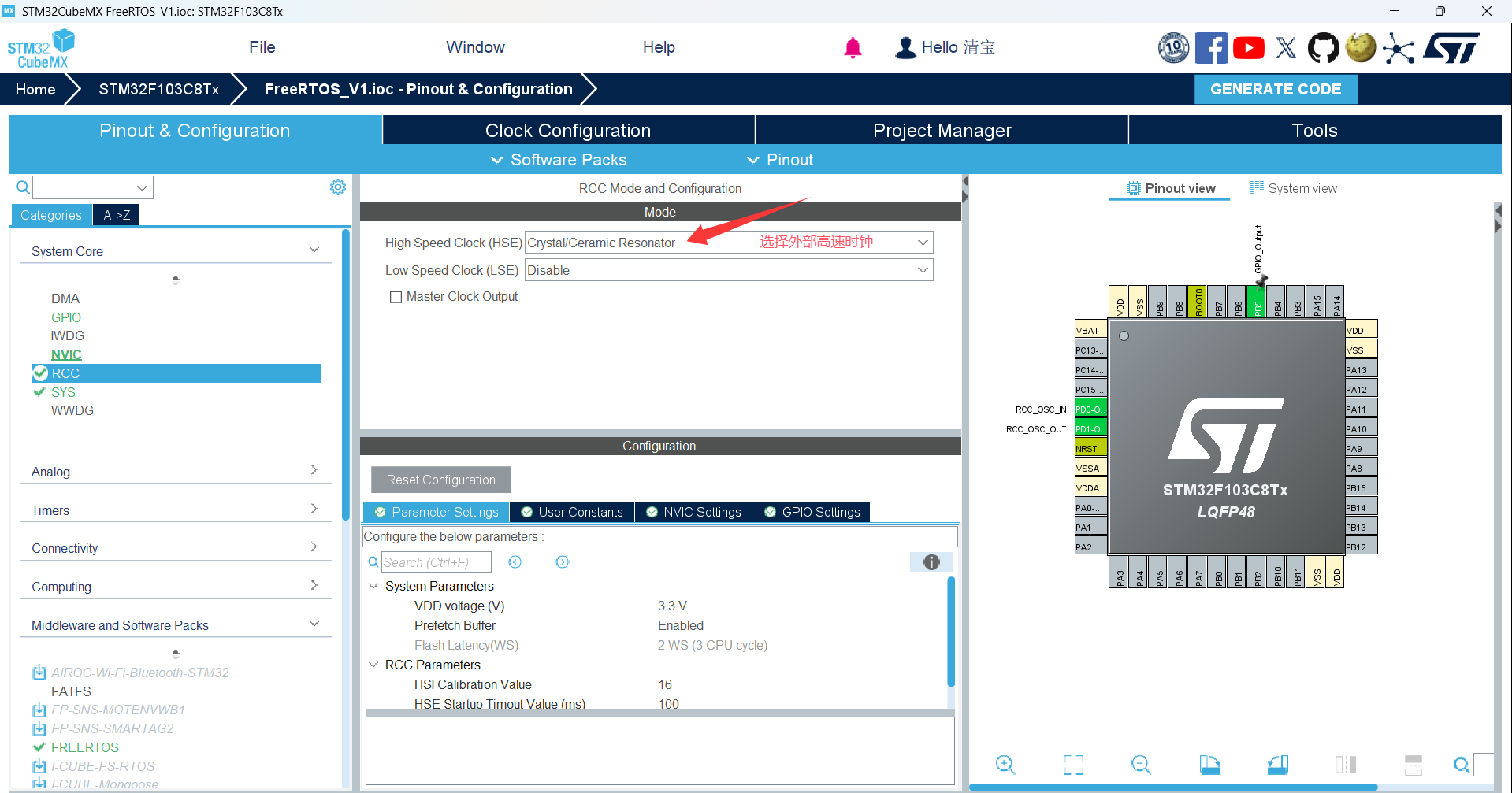Image resolution: width=1512 pixels, height=793 pixels.
Task: Open the Low Speed Clock (LSE) dropdown
Action: [x=729, y=270]
